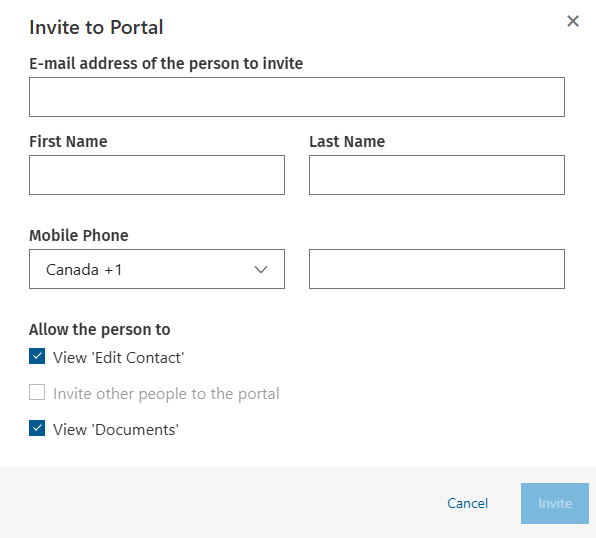Click the 'Allow the person to' heading

click(x=100, y=330)
